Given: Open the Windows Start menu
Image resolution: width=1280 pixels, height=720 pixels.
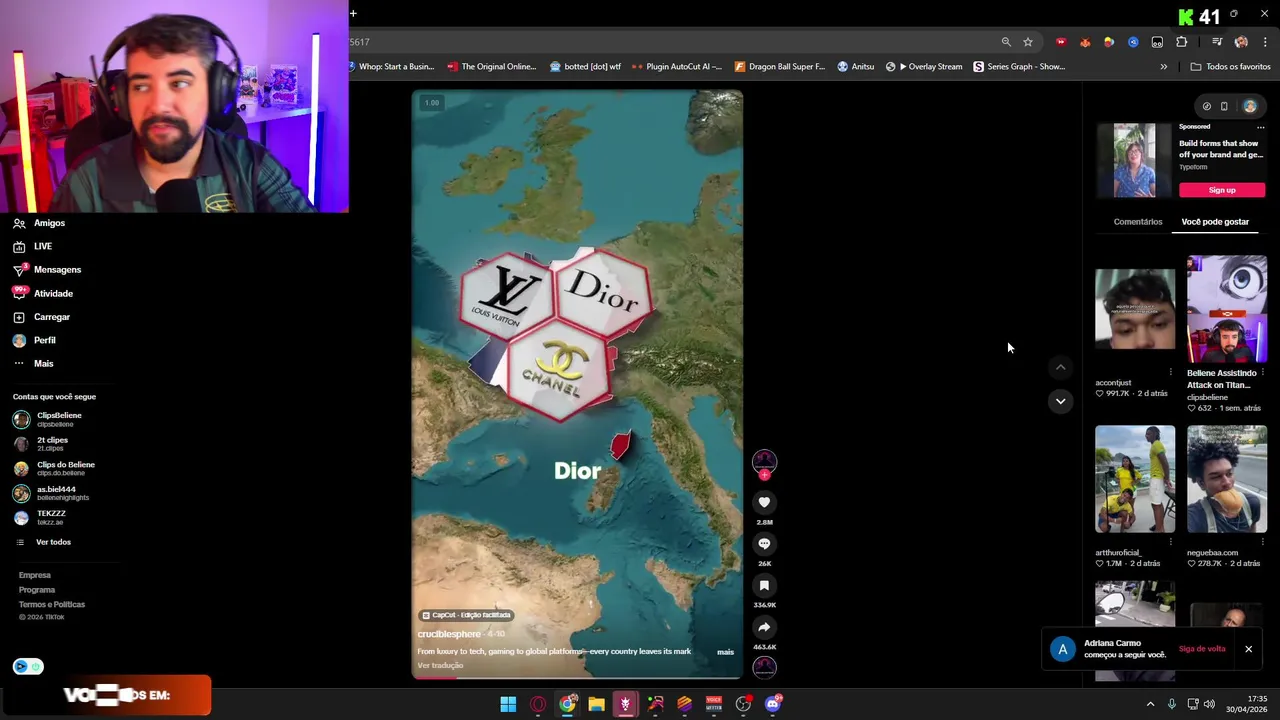Looking at the screenshot, I should pos(508,704).
